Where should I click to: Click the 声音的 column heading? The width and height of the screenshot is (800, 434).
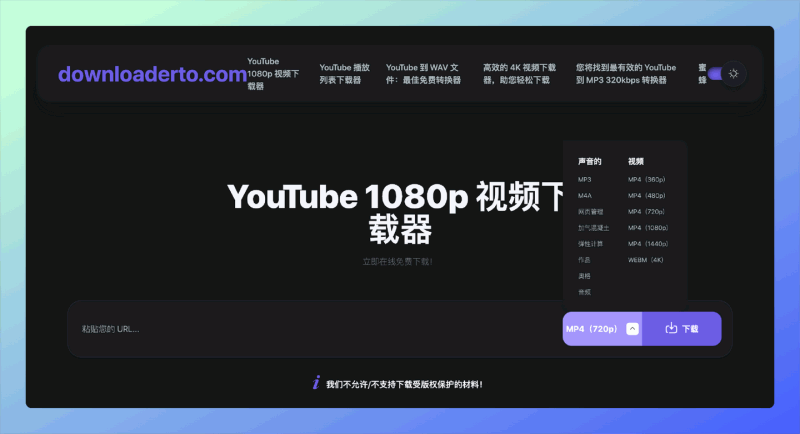click(x=589, y=162)
